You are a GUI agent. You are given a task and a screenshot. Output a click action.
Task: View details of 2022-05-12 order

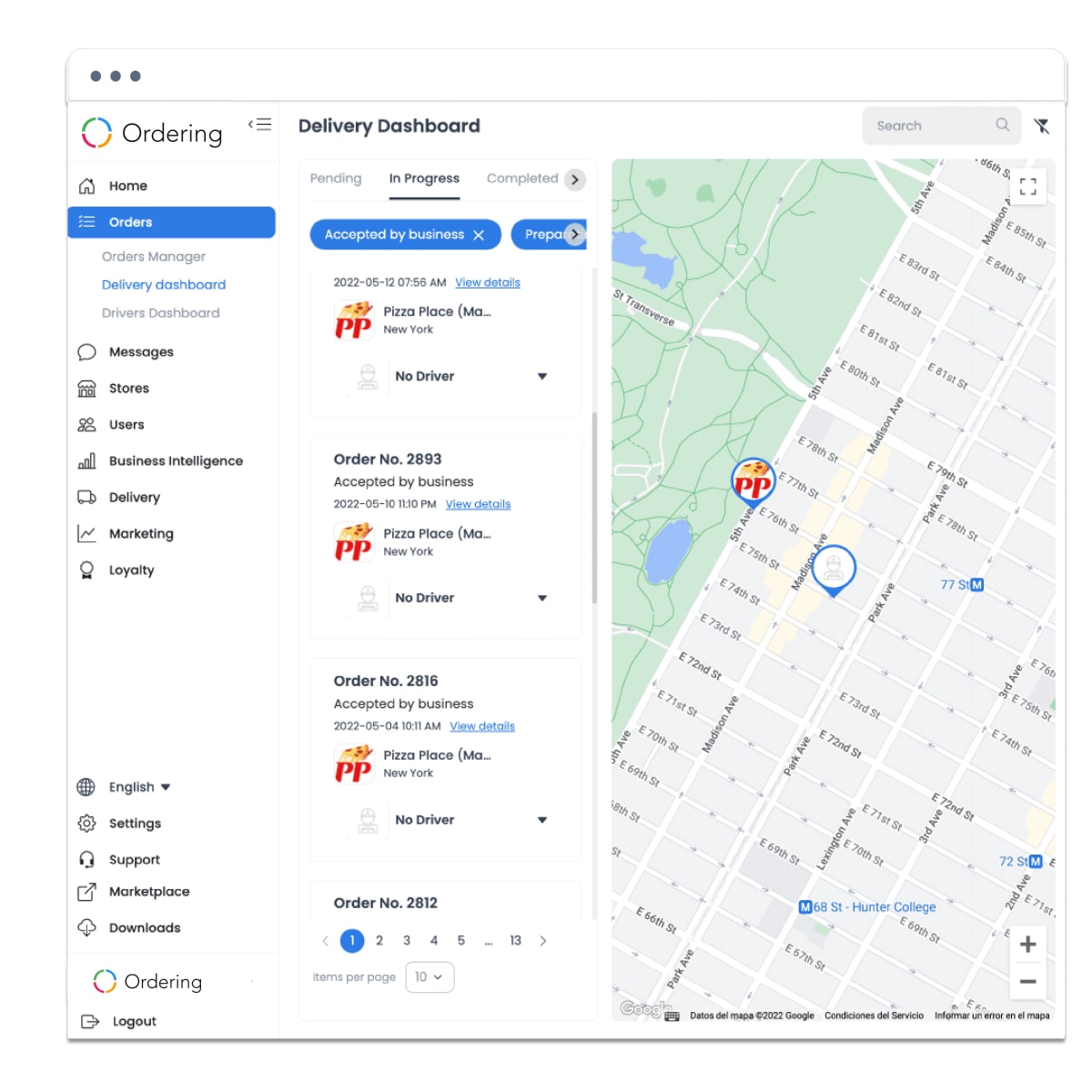point(488,282)
